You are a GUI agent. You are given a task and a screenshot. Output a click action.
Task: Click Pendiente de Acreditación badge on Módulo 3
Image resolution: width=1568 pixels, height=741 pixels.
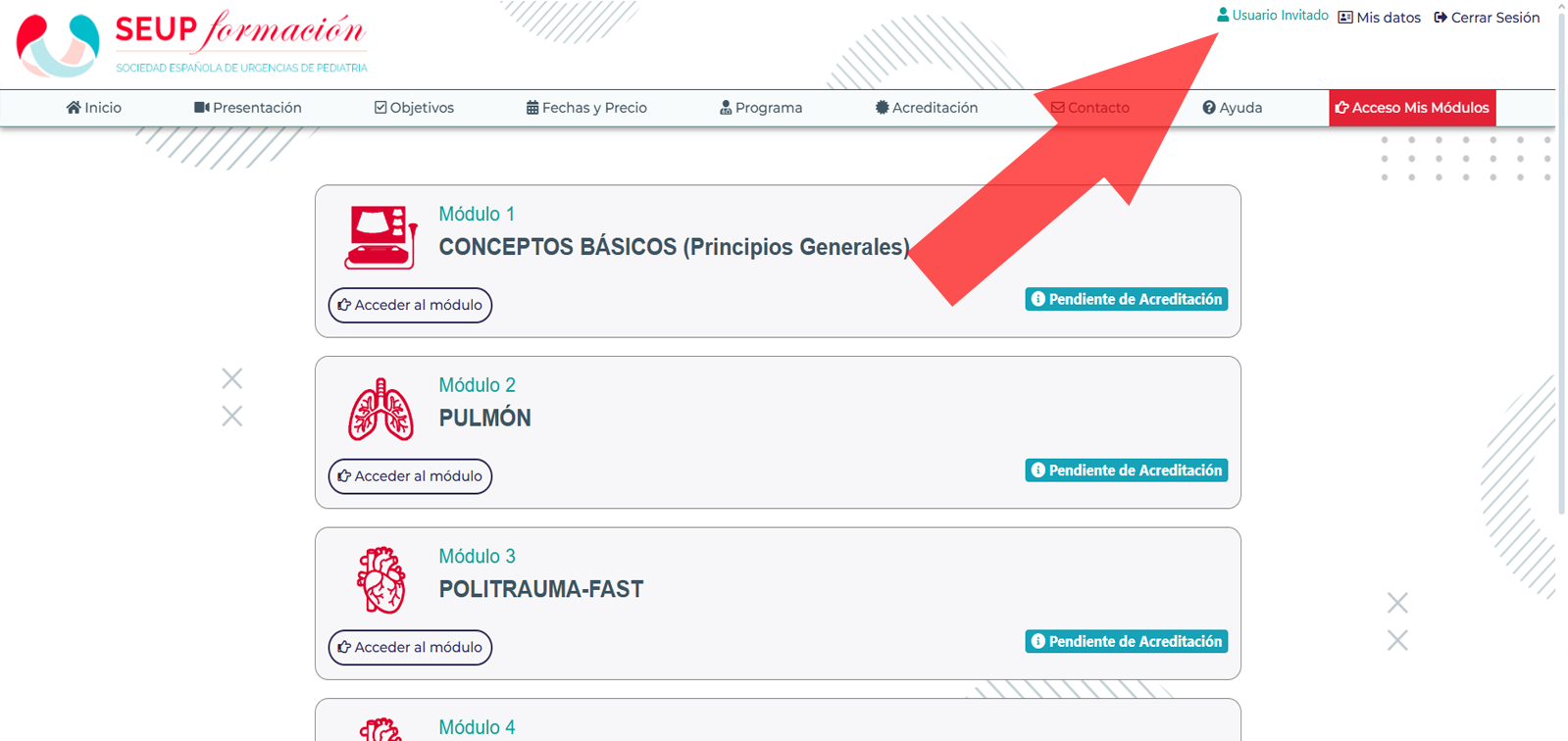1127,642
